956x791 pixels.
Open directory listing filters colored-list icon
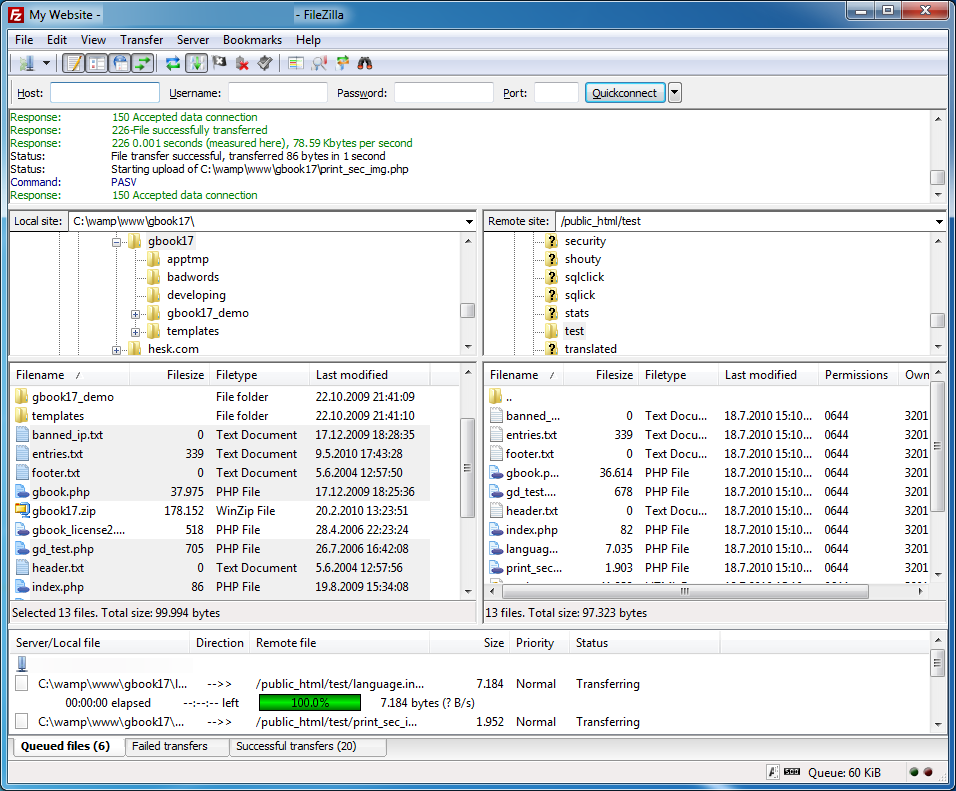[296, 63]
